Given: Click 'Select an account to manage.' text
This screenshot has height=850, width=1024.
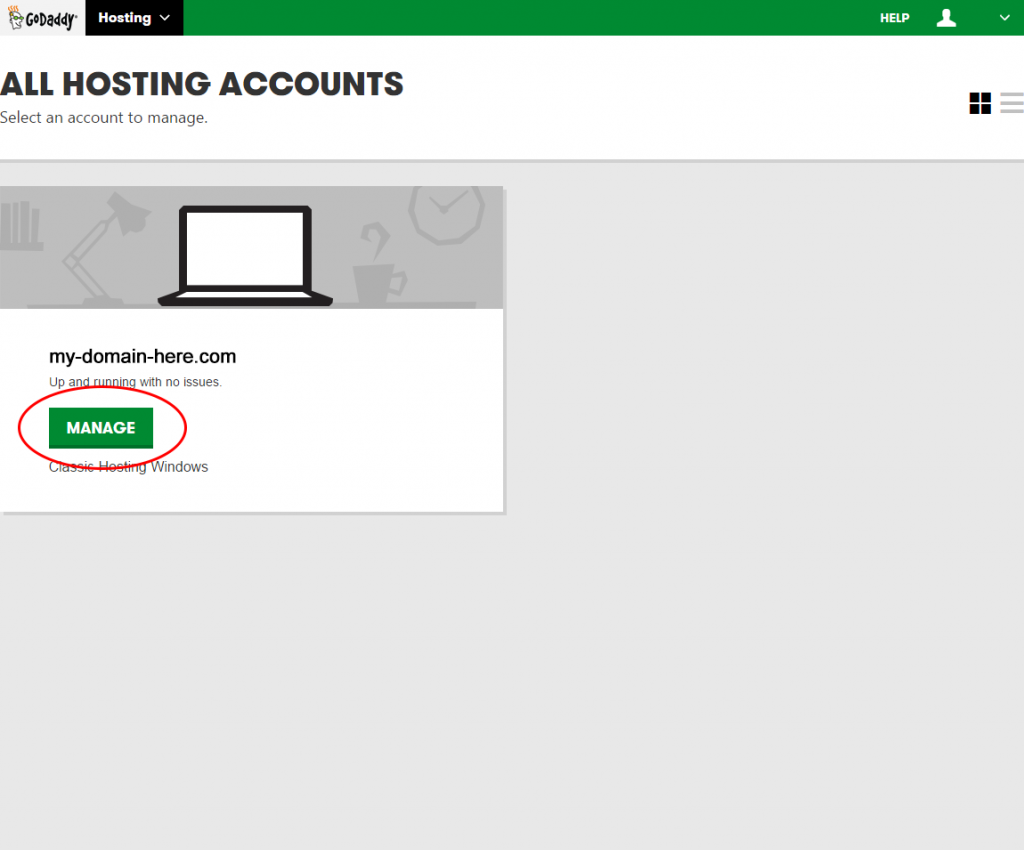Looking at the screenshot, I should 104,118.
